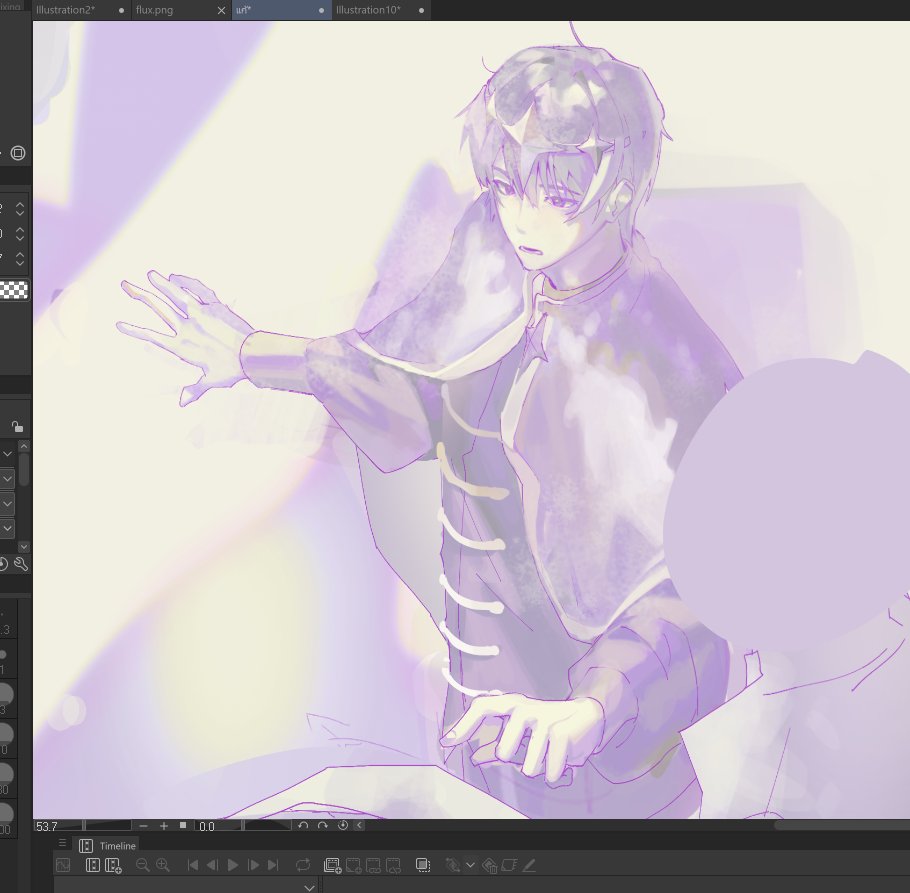Click the new timeline icon
Screen dimensions: 910x893
[93, 865]
